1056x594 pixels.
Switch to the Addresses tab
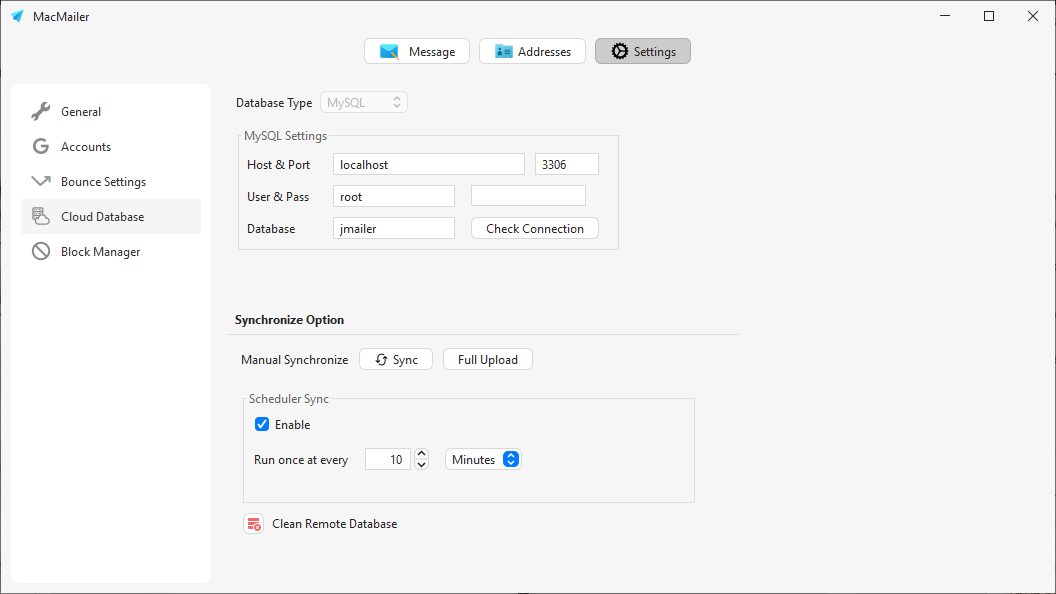[532, 52]
